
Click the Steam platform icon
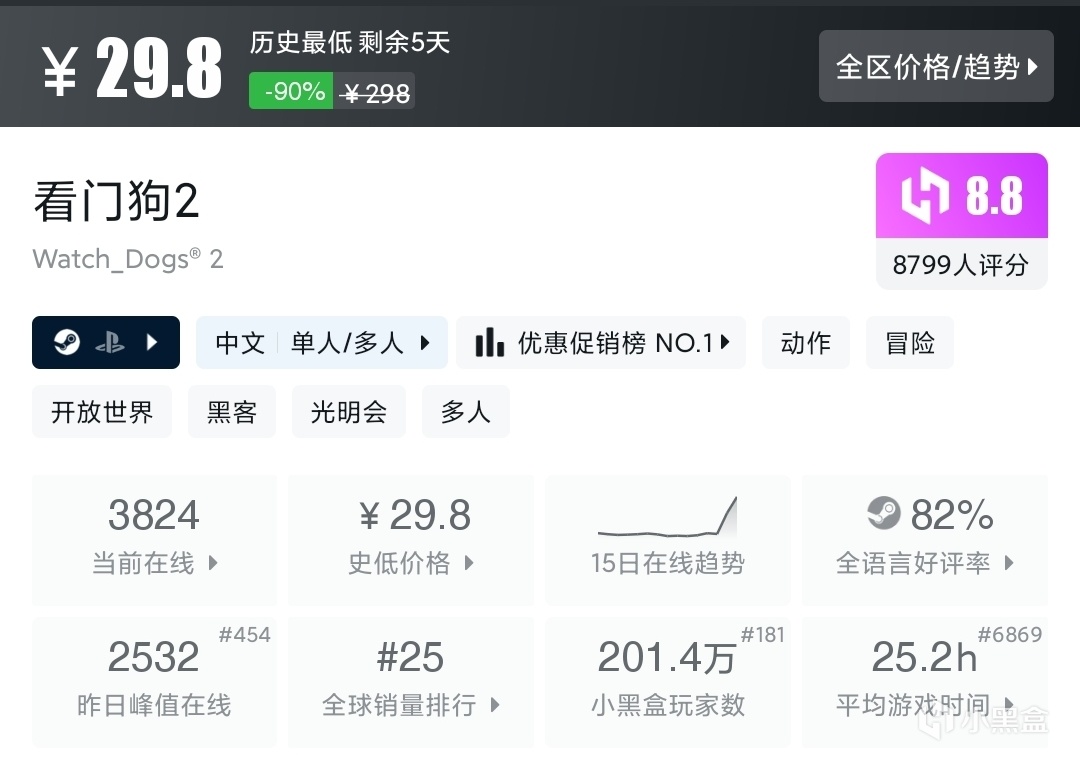67,343
